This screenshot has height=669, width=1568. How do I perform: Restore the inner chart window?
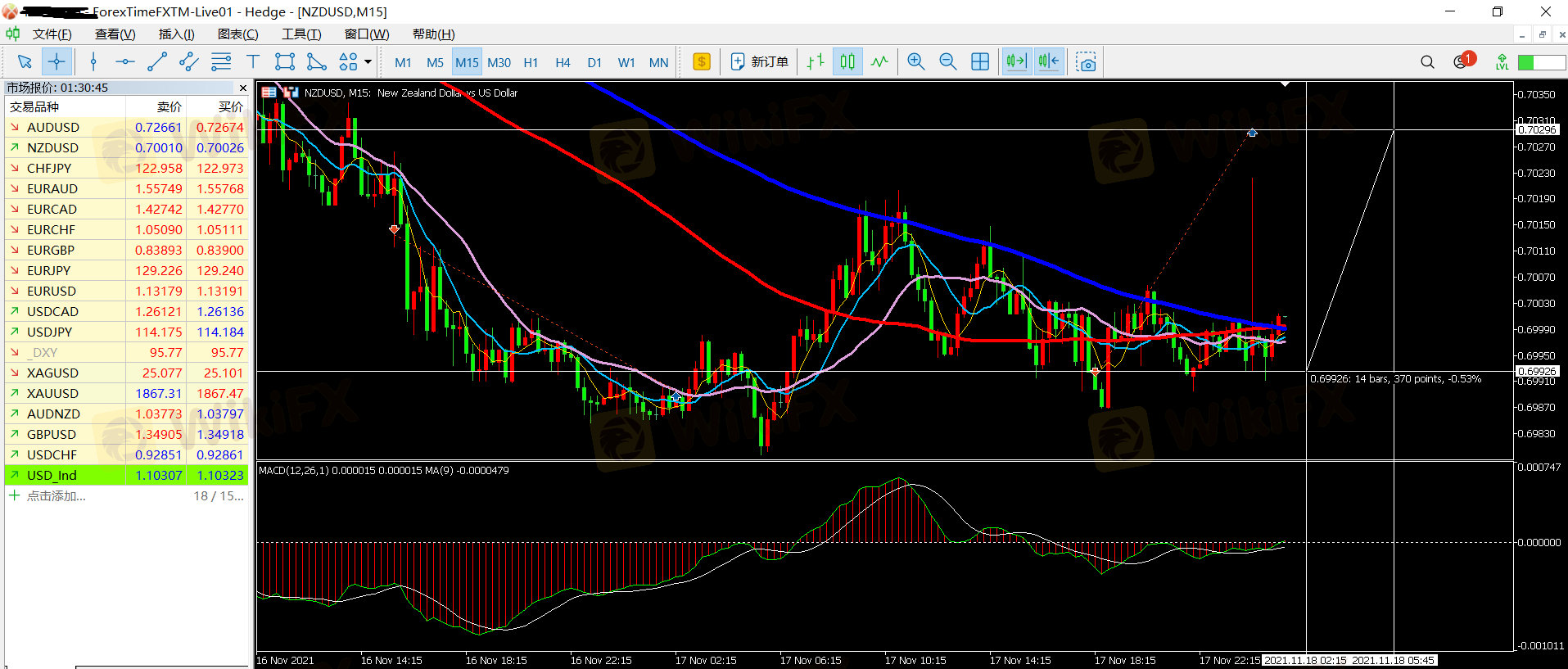[x=1542, y=34]
